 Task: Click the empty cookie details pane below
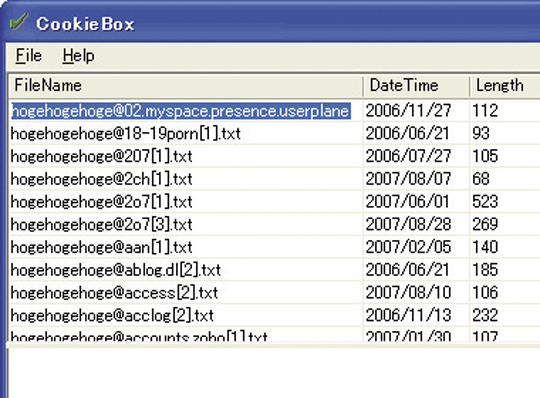point(274,373)
